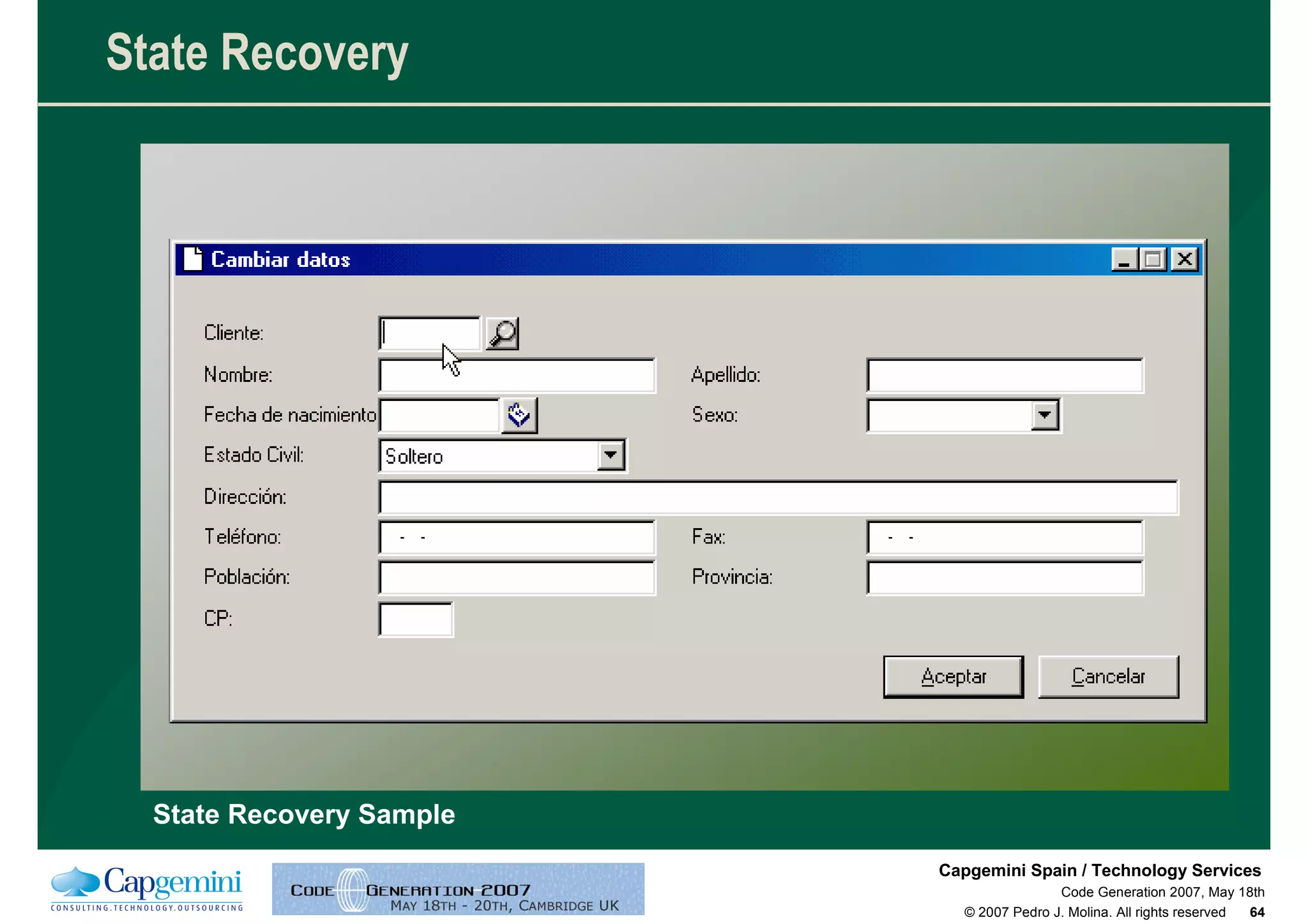Click into the Apellido text field
This screenshot has height=924, width=1308.
point(1005,375)
